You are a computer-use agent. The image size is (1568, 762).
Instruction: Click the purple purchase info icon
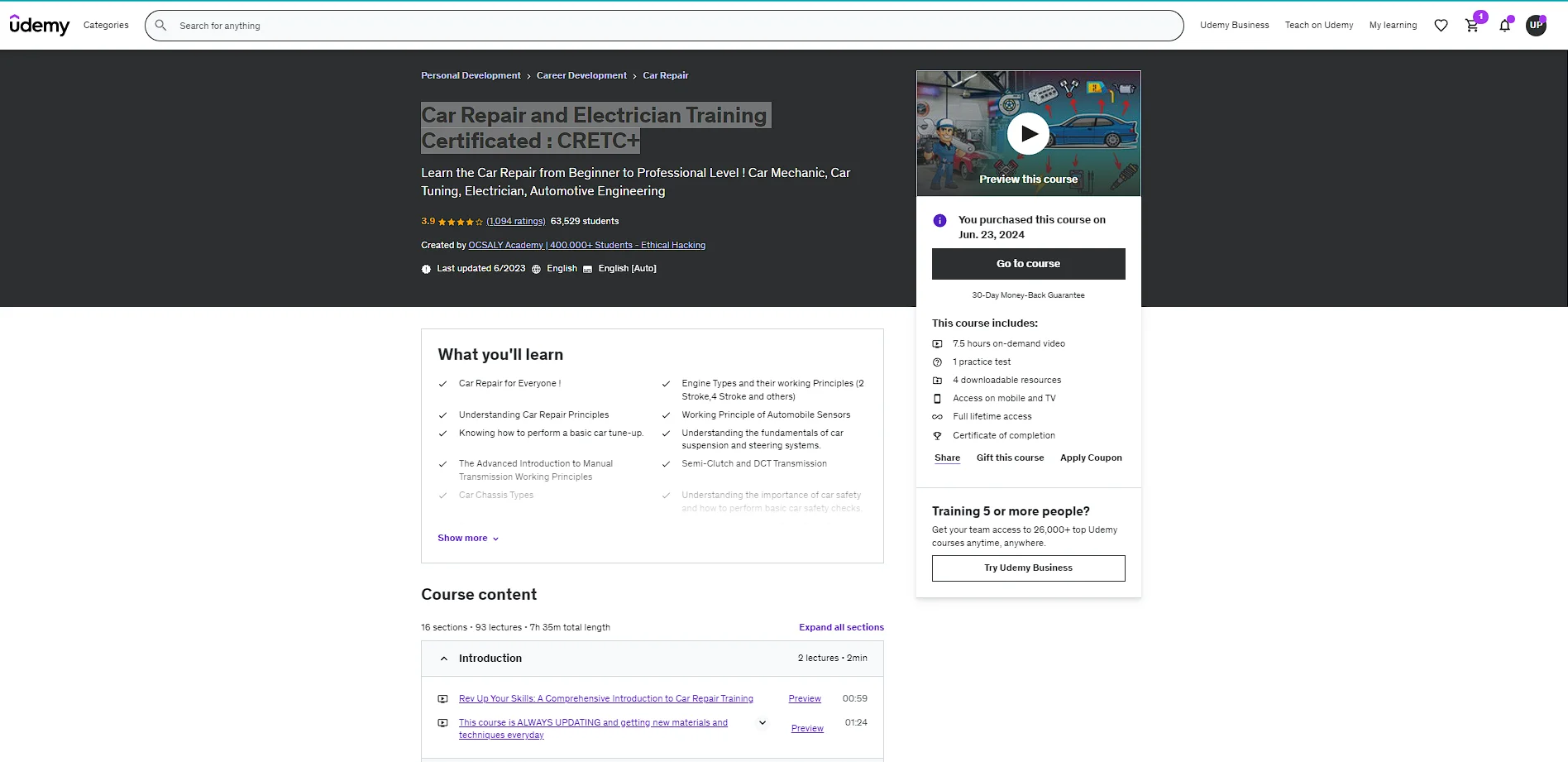click(x=939, y=220)
